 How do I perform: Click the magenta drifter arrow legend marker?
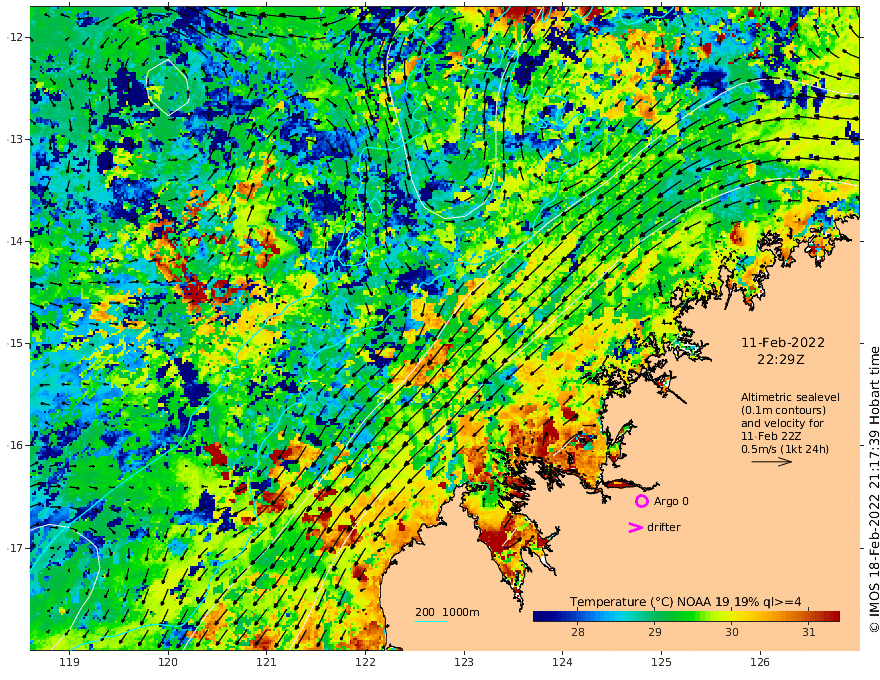635,527
